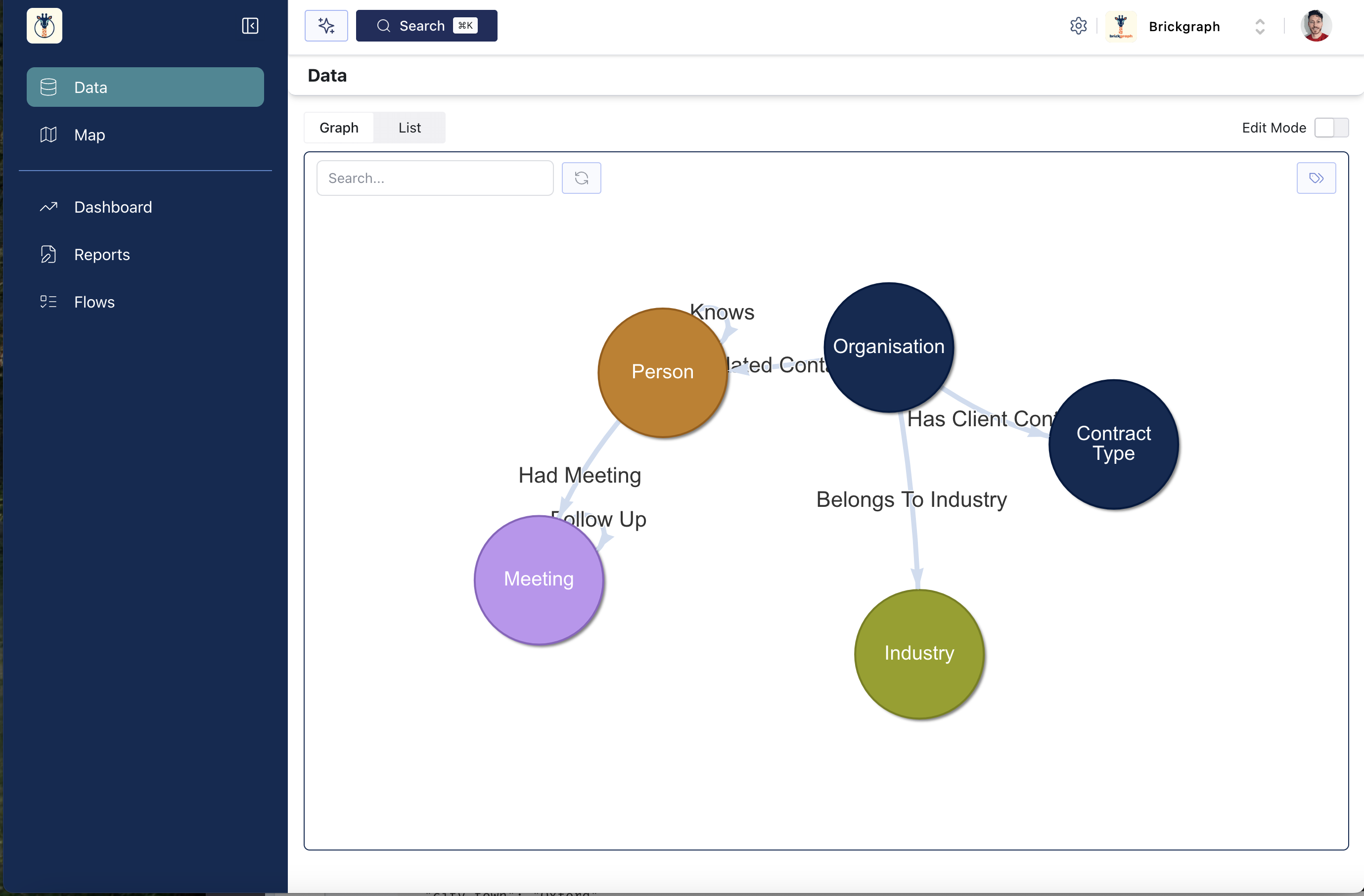Image resolution: width=1364 pixels, height=896 pixels.
Task: Click the graph refresh icon button
Action: point(581,178)
